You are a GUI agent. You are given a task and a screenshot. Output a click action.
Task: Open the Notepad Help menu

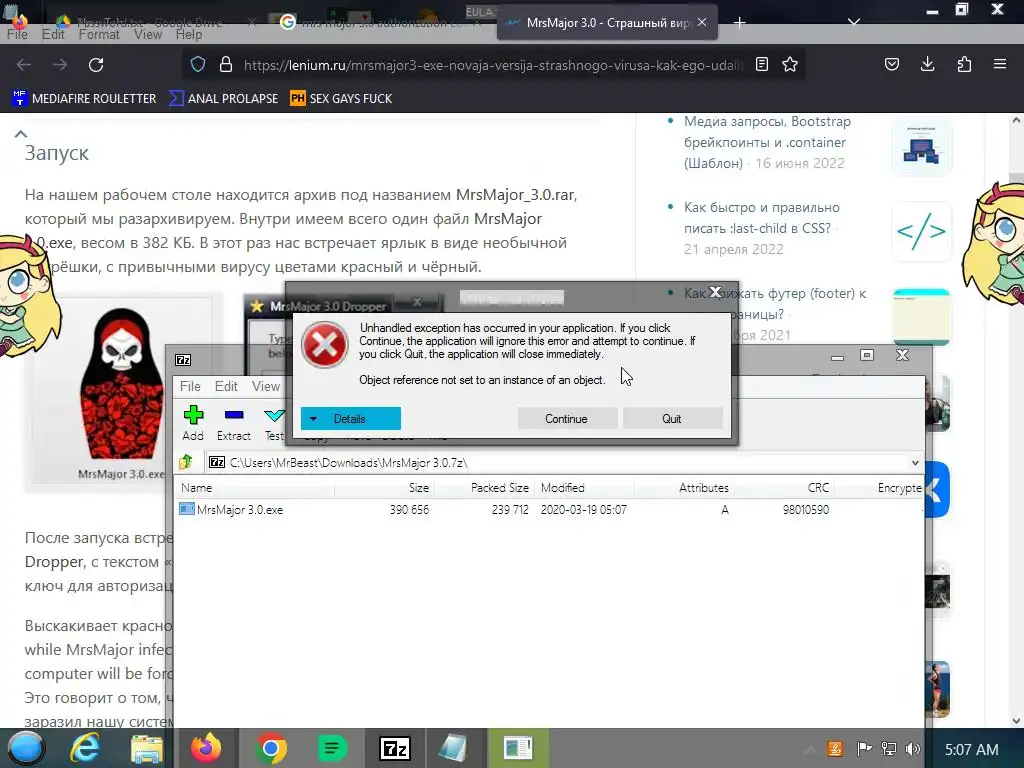[189, 35]
